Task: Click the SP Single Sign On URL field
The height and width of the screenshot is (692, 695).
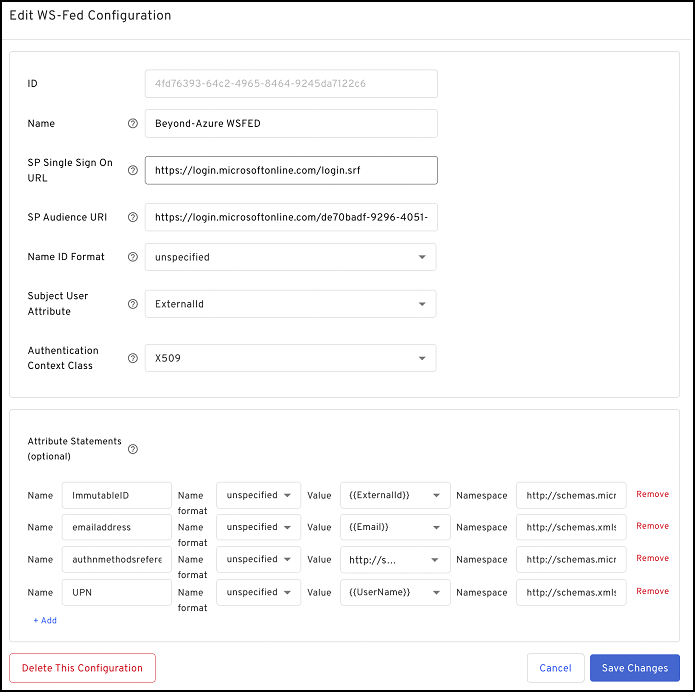Action: [290, 171]
